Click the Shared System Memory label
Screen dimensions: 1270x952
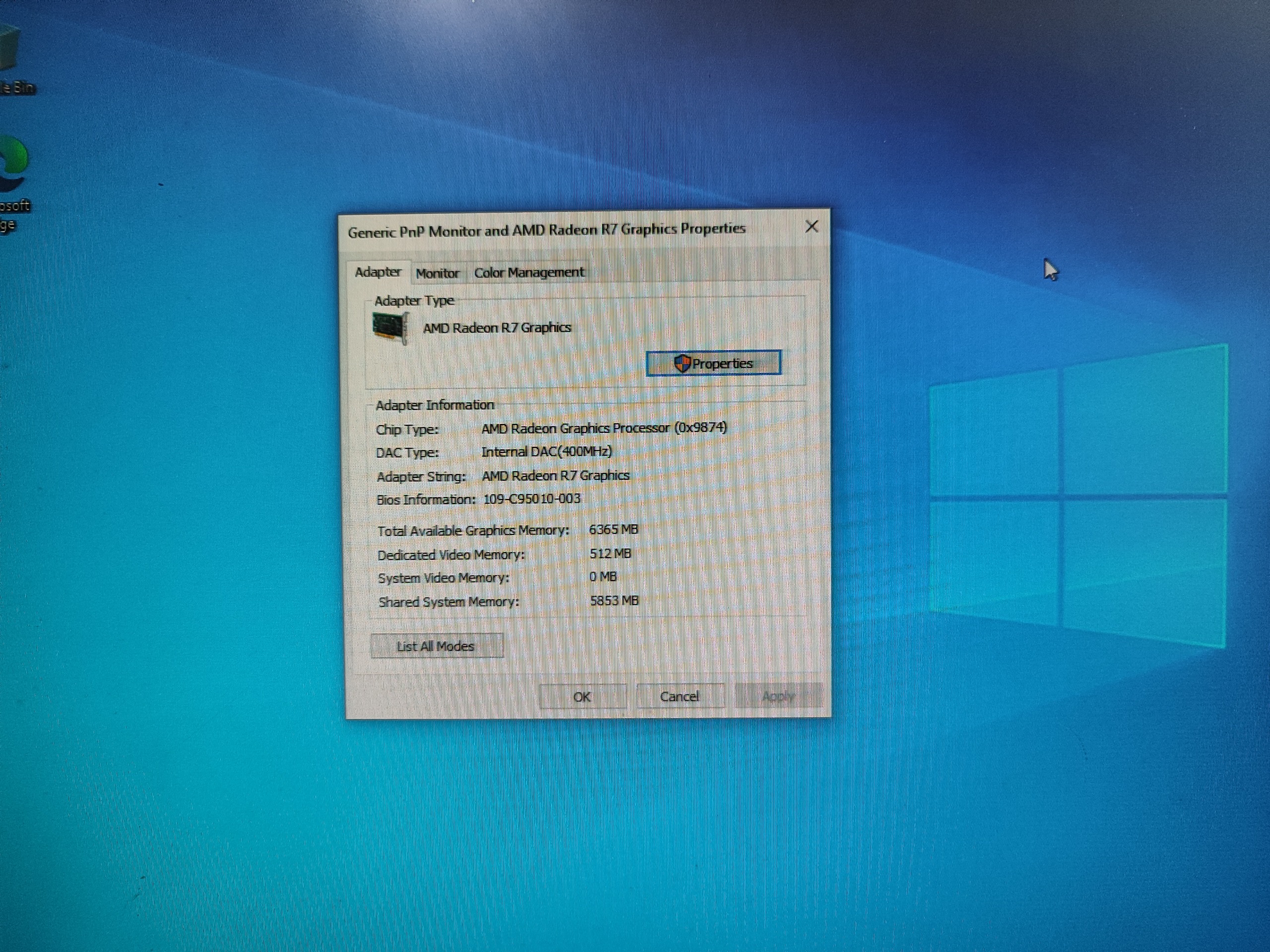pos(448,602)
